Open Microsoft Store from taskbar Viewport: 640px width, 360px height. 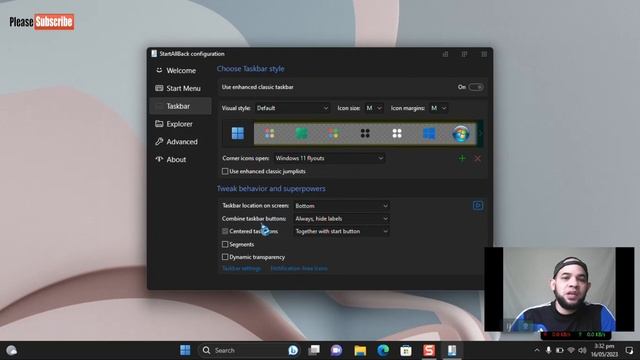[x=406, y=350]
